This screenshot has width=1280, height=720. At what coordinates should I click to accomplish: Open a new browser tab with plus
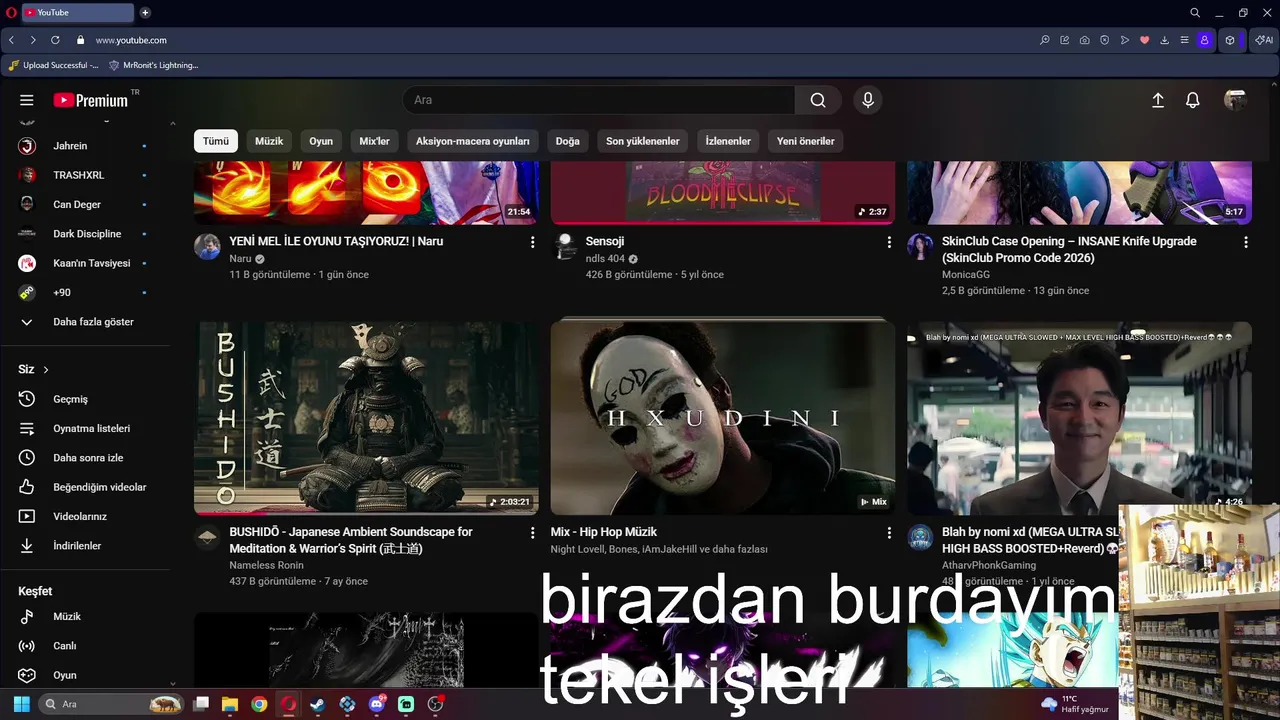145,13
